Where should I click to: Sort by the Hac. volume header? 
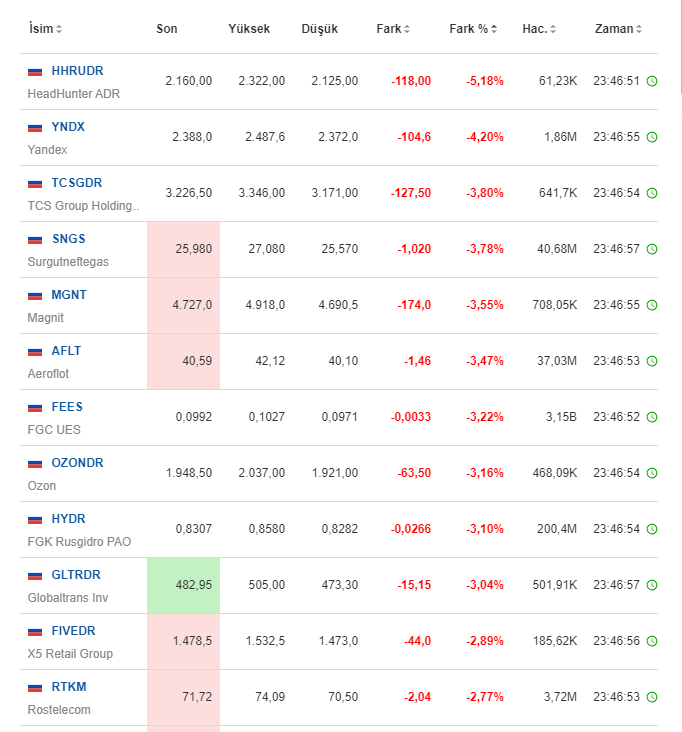click(x=540, y=29)
